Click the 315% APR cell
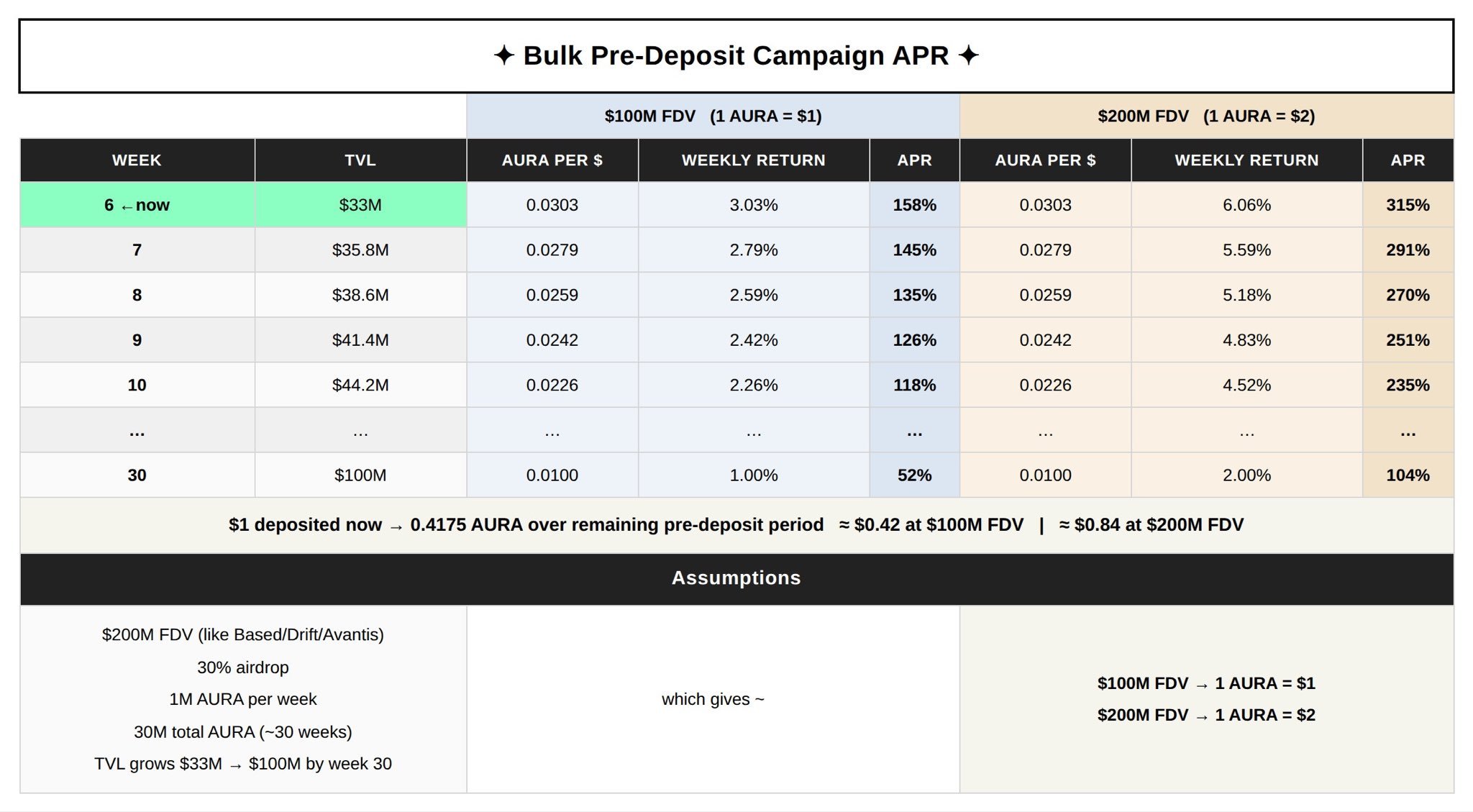The height and width of the screenshot is (812, 1473). tap(1408, 205)
